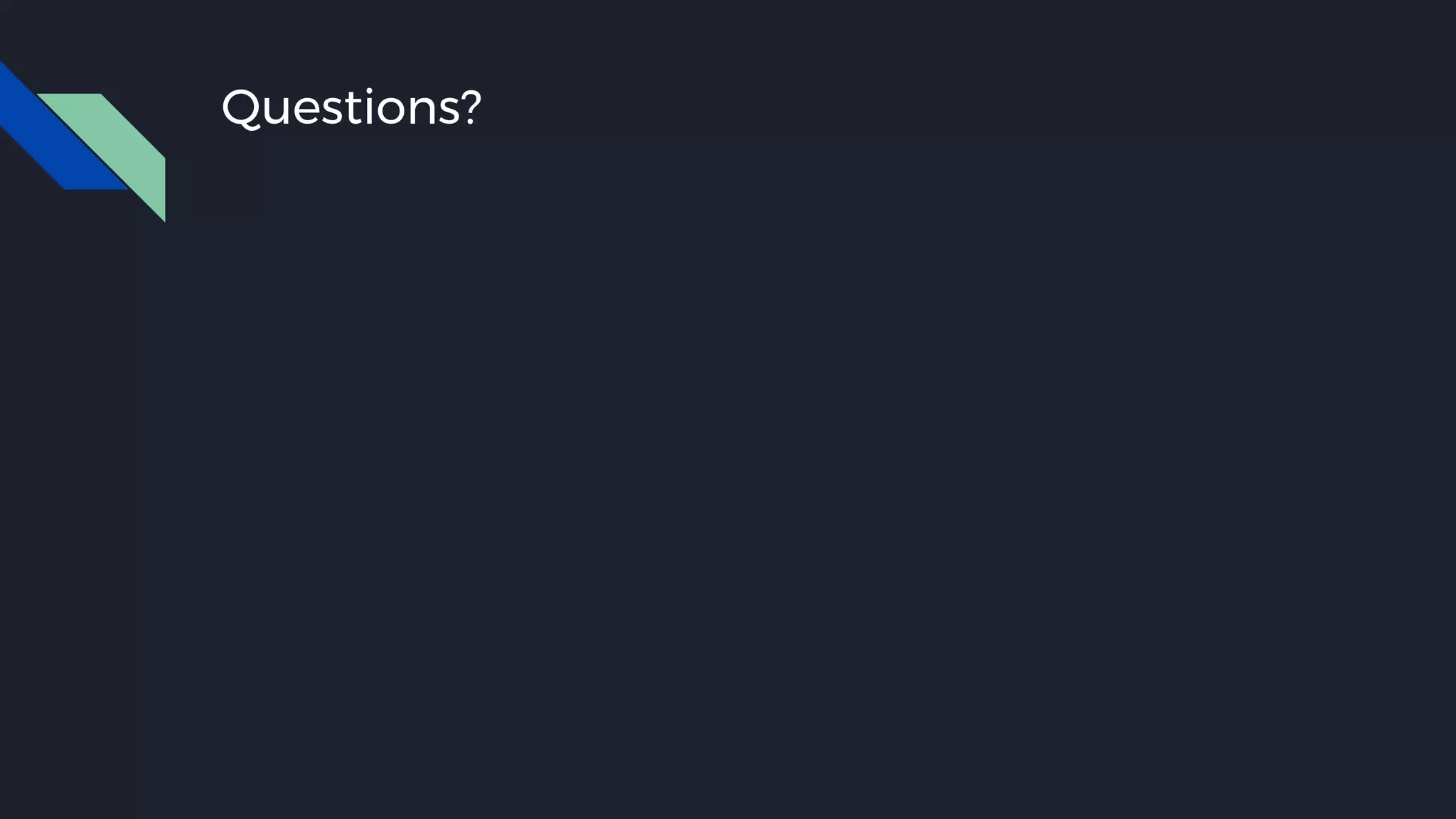Click the letter "i" in "Questions?"
Image resolution: width=1456 pixels, height=819 pixels.
coord(370,108)
